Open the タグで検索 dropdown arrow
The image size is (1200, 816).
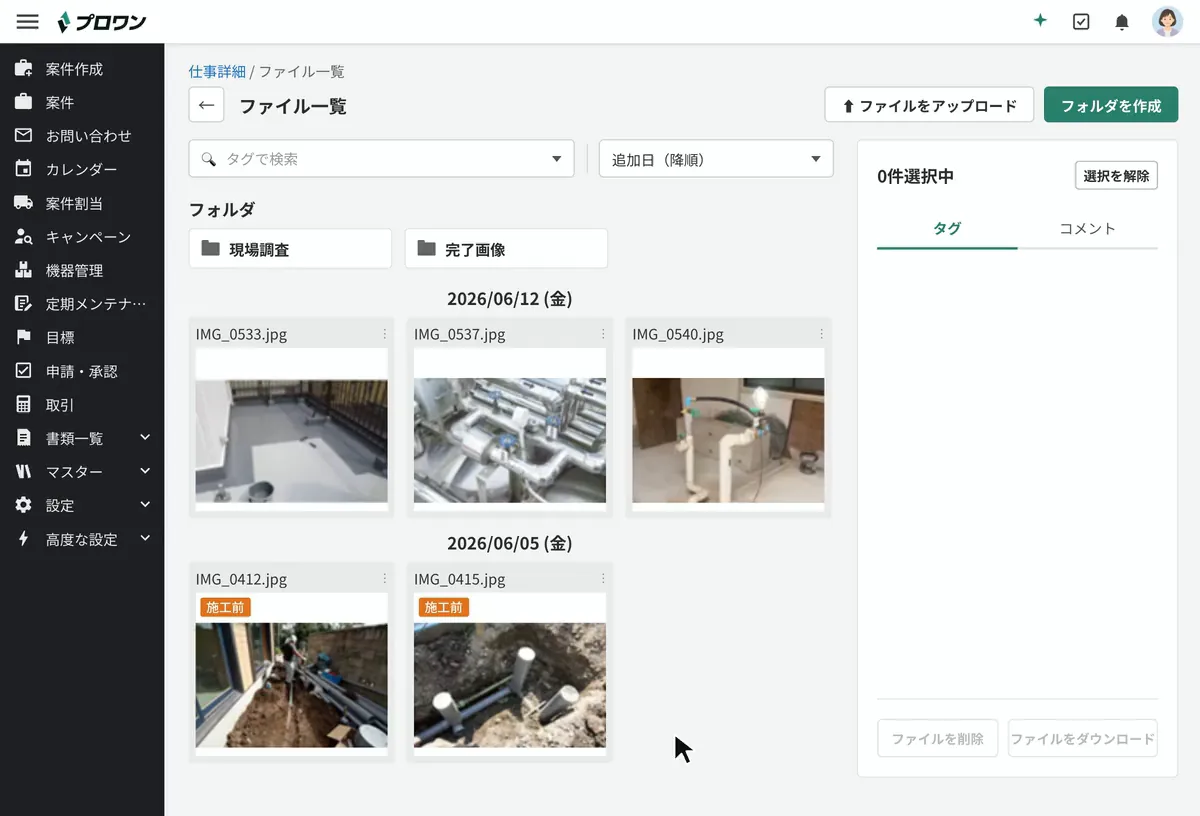tap(557, 159)
